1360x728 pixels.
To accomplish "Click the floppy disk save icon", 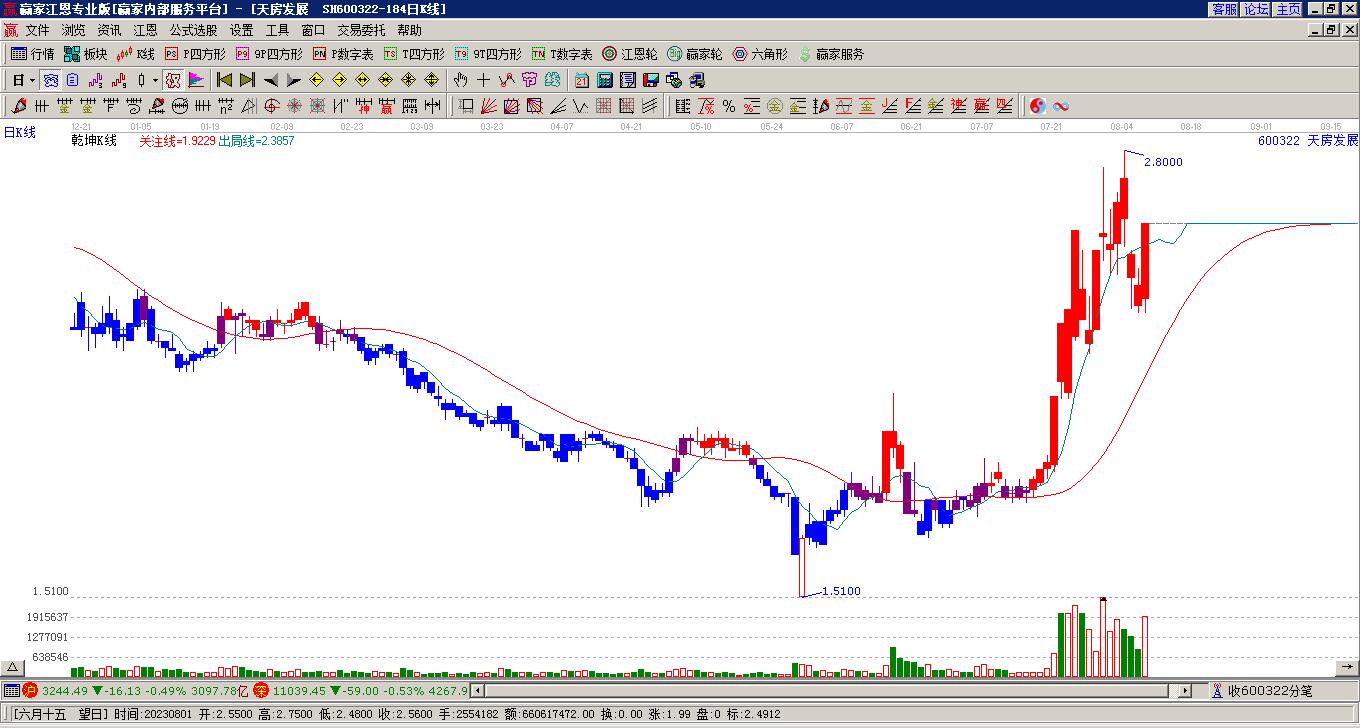I will coord(651,80).
